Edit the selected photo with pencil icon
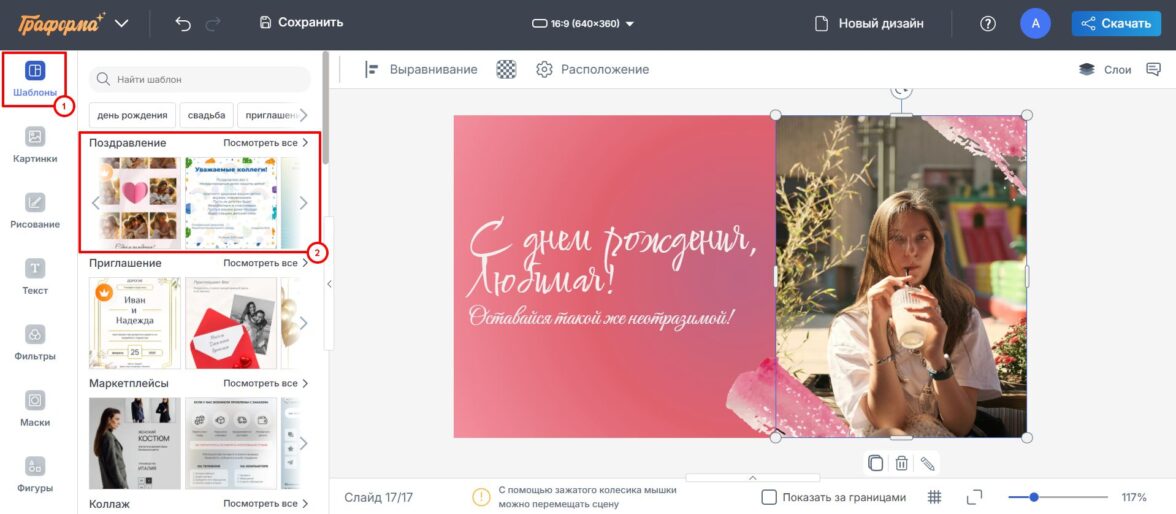Image resolution: width=1176 pixels, height=514 pixels. pyautogui.click(x=928, y=463)
